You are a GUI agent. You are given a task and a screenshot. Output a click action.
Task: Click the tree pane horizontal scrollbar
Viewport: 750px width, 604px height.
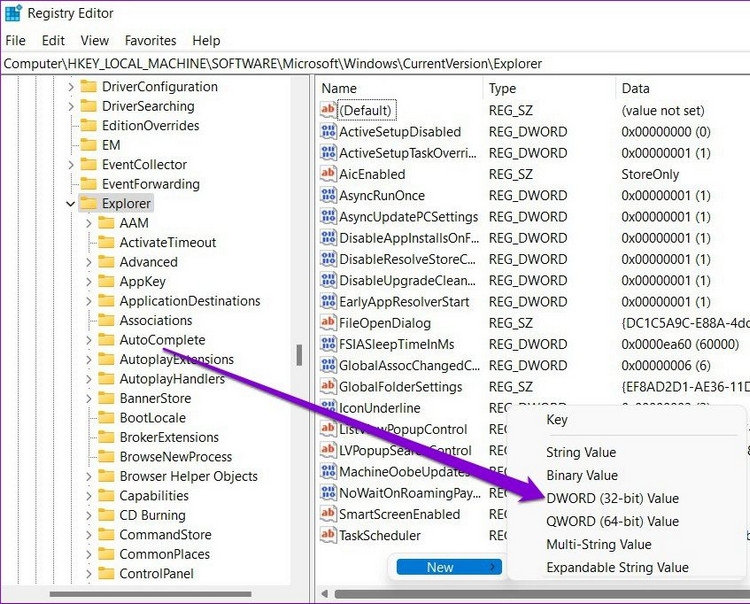pyautogui.click(x=150, y=594)
